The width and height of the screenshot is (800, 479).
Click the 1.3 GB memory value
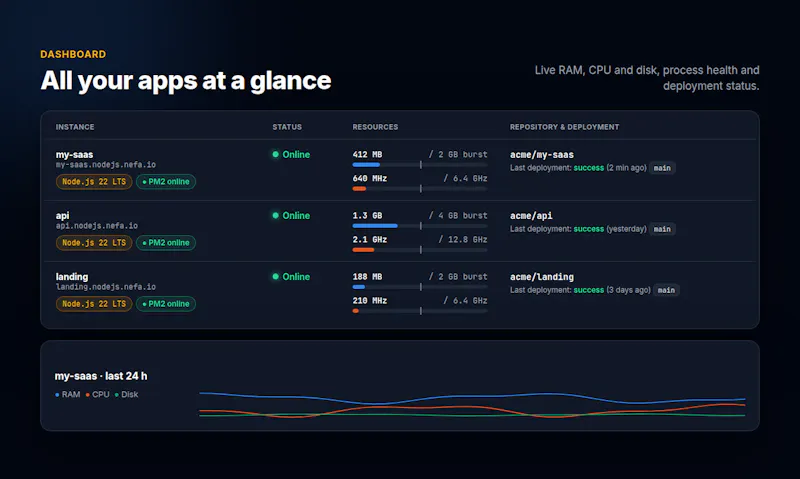367,216
